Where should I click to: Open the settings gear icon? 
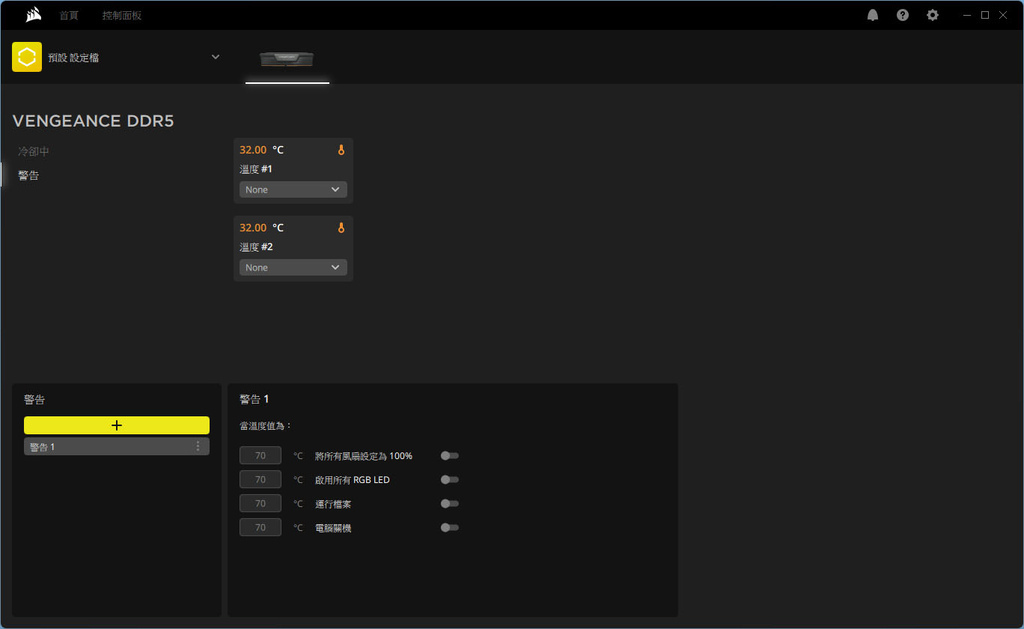[x=933, y=15]
